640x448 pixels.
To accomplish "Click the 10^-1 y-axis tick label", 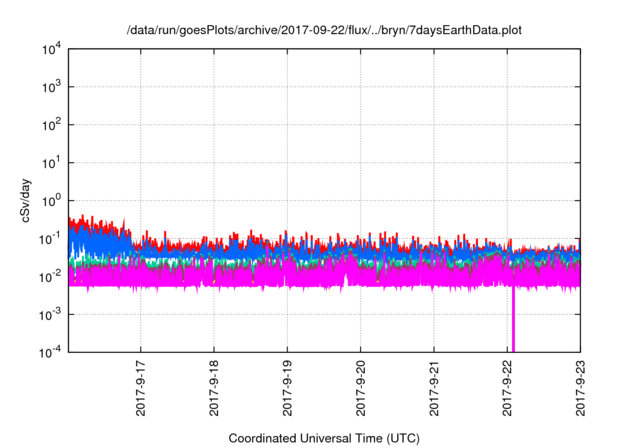I will pos(50,239).
